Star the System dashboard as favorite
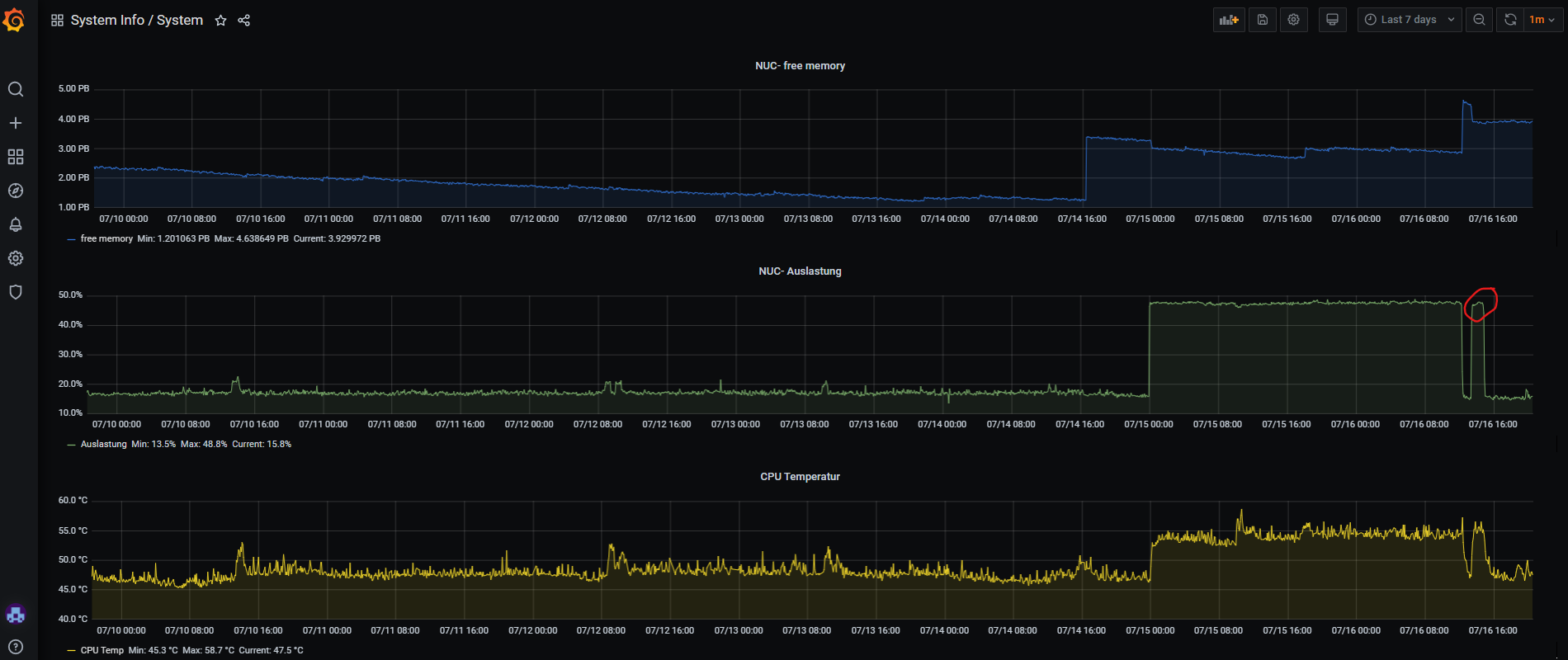 pos(220,21)
